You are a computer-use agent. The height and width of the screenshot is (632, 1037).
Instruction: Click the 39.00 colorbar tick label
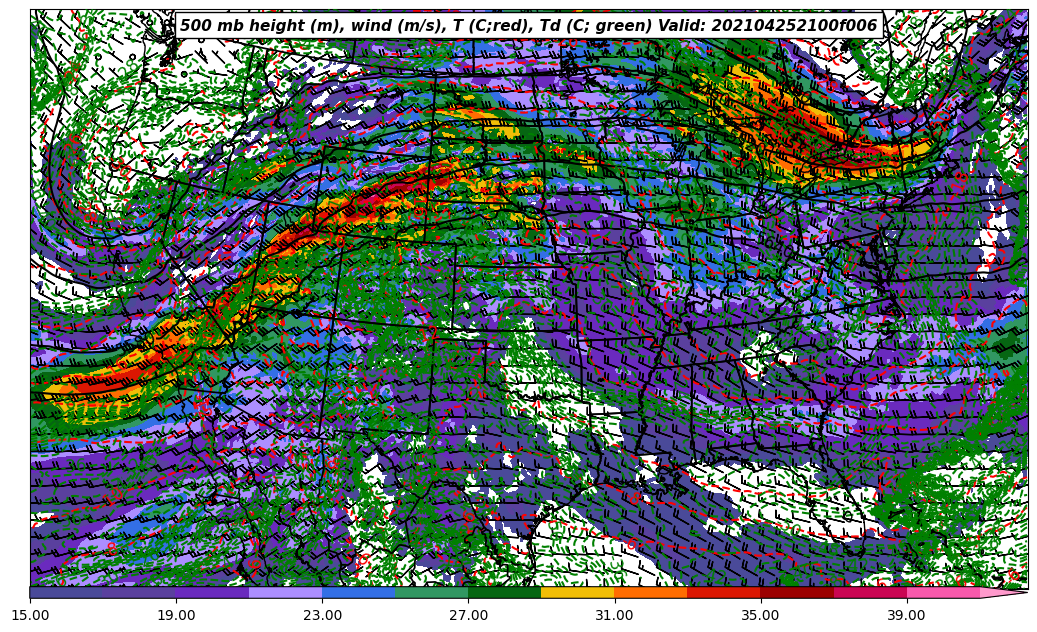point(907,615)
